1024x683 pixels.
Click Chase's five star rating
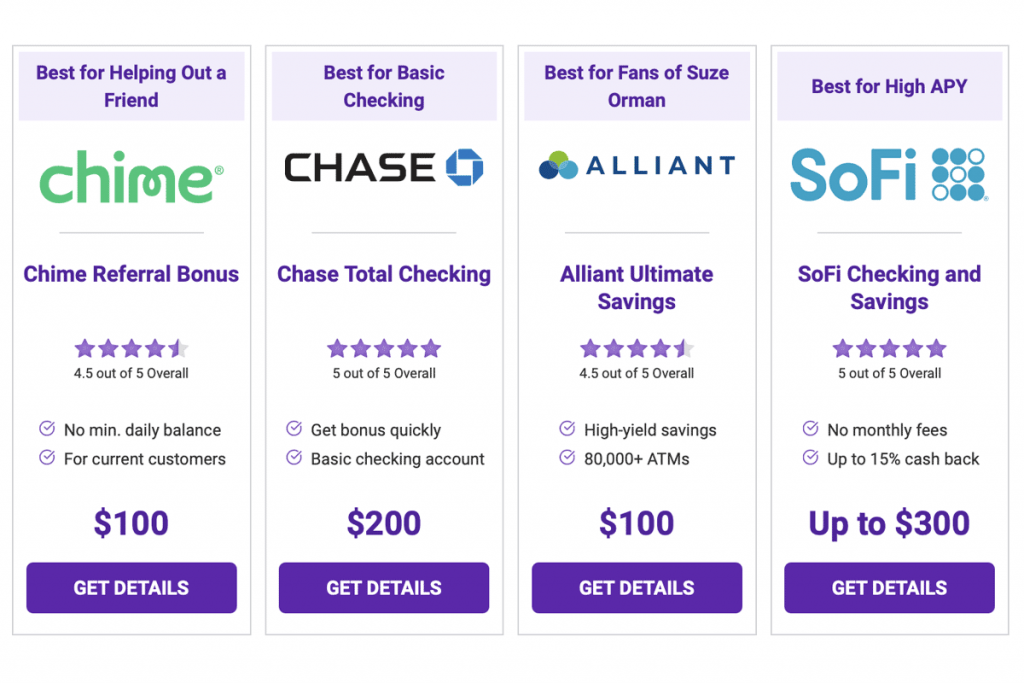(384, 349)
